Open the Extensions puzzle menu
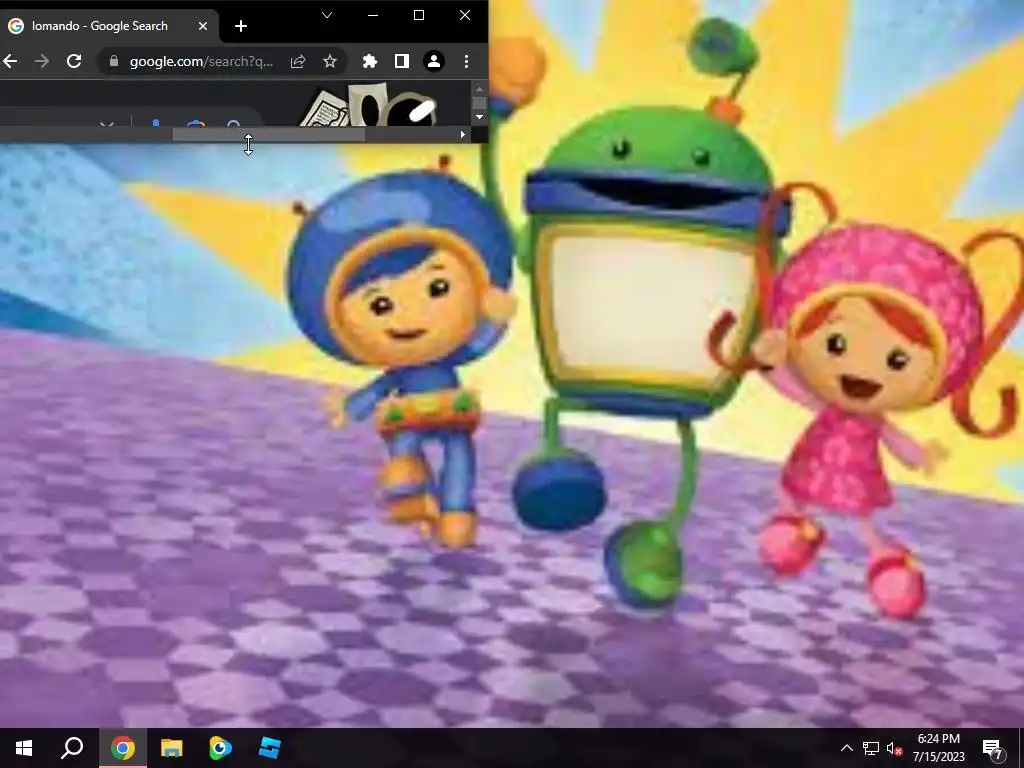1024x768 pixels. (370, 61)
